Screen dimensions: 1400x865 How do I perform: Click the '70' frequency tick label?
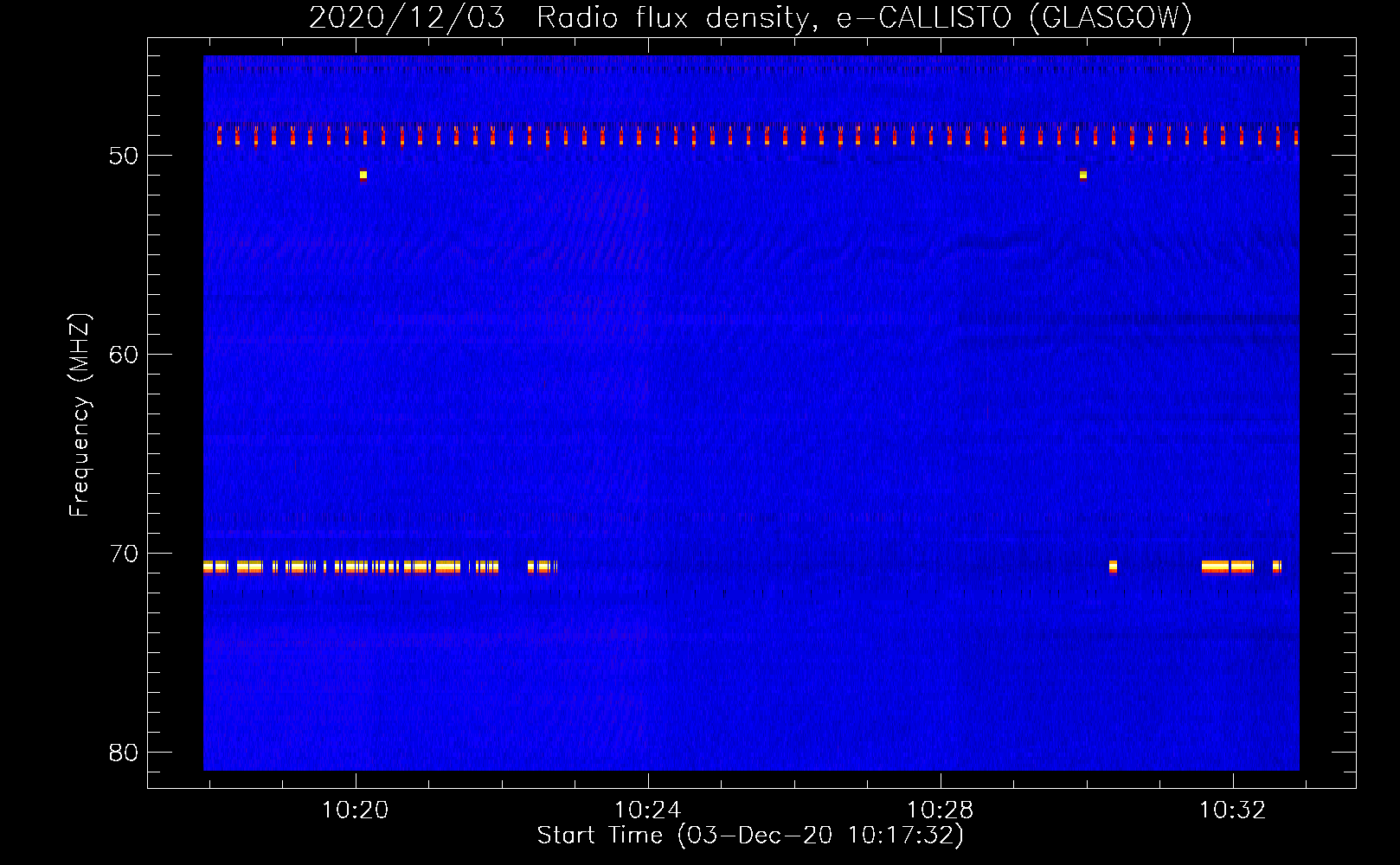pos(125,554)
